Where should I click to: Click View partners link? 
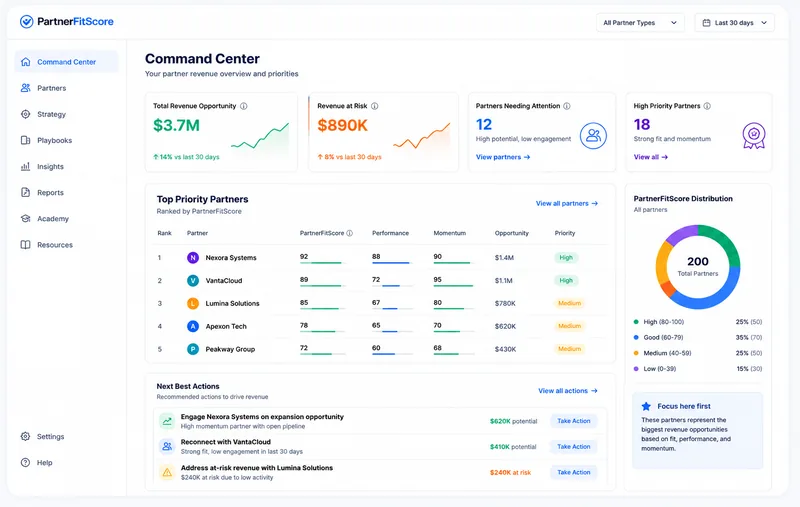(503, 157)
